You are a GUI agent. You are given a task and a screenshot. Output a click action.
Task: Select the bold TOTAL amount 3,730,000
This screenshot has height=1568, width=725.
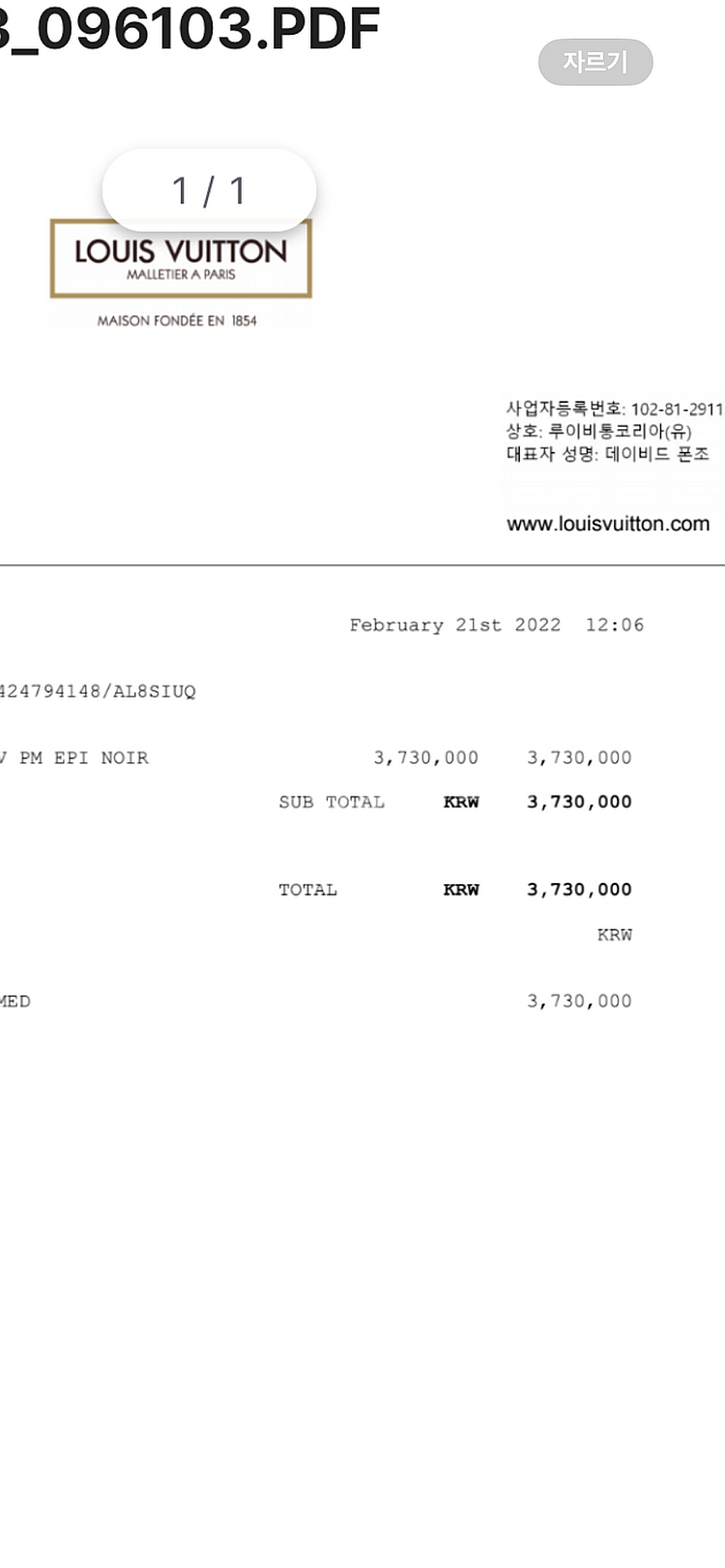point(579,890)
